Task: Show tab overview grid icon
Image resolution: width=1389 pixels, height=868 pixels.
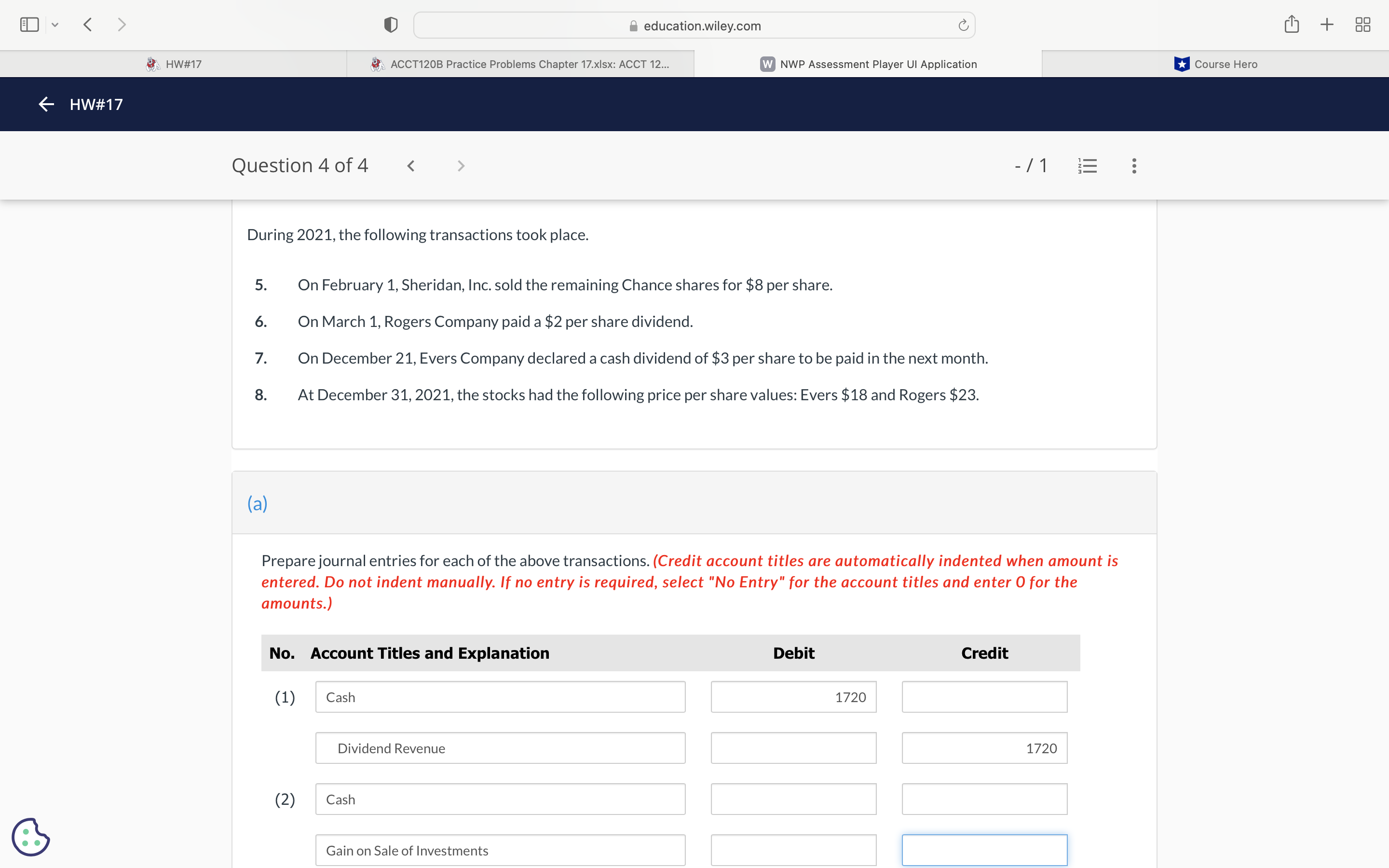Action: [x=1362, y=24]
